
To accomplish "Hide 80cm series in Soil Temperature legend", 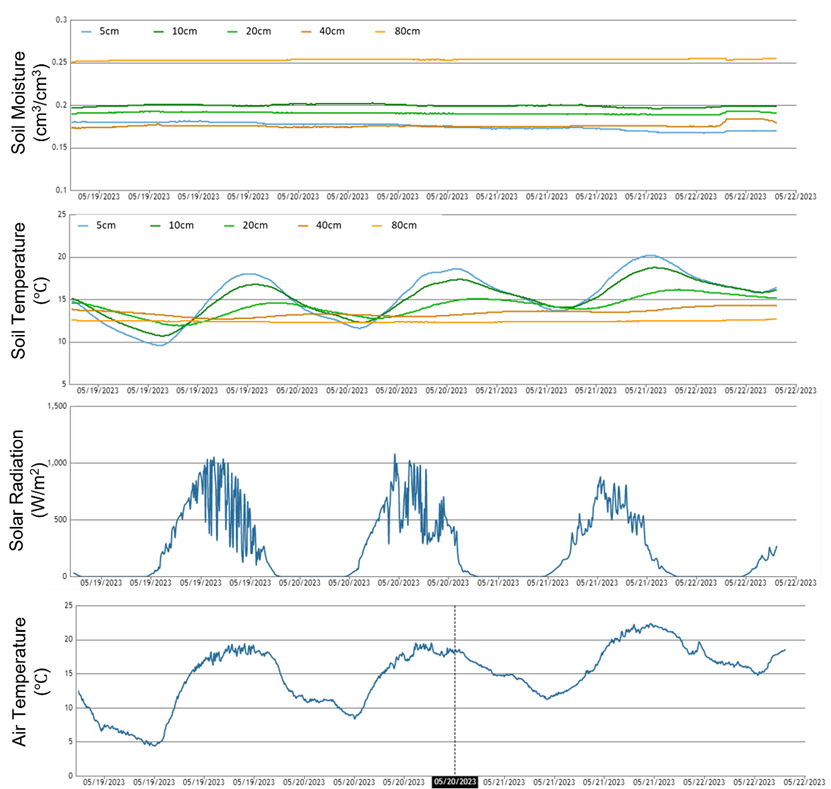I will [x=403, y=225].
